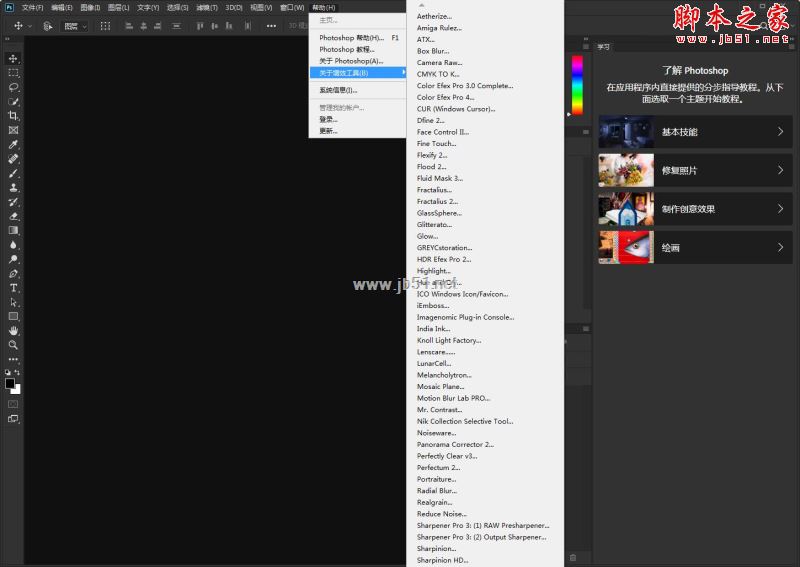800x567 pixels.
Task: Click the foreground color swatch
Action: 10,383
